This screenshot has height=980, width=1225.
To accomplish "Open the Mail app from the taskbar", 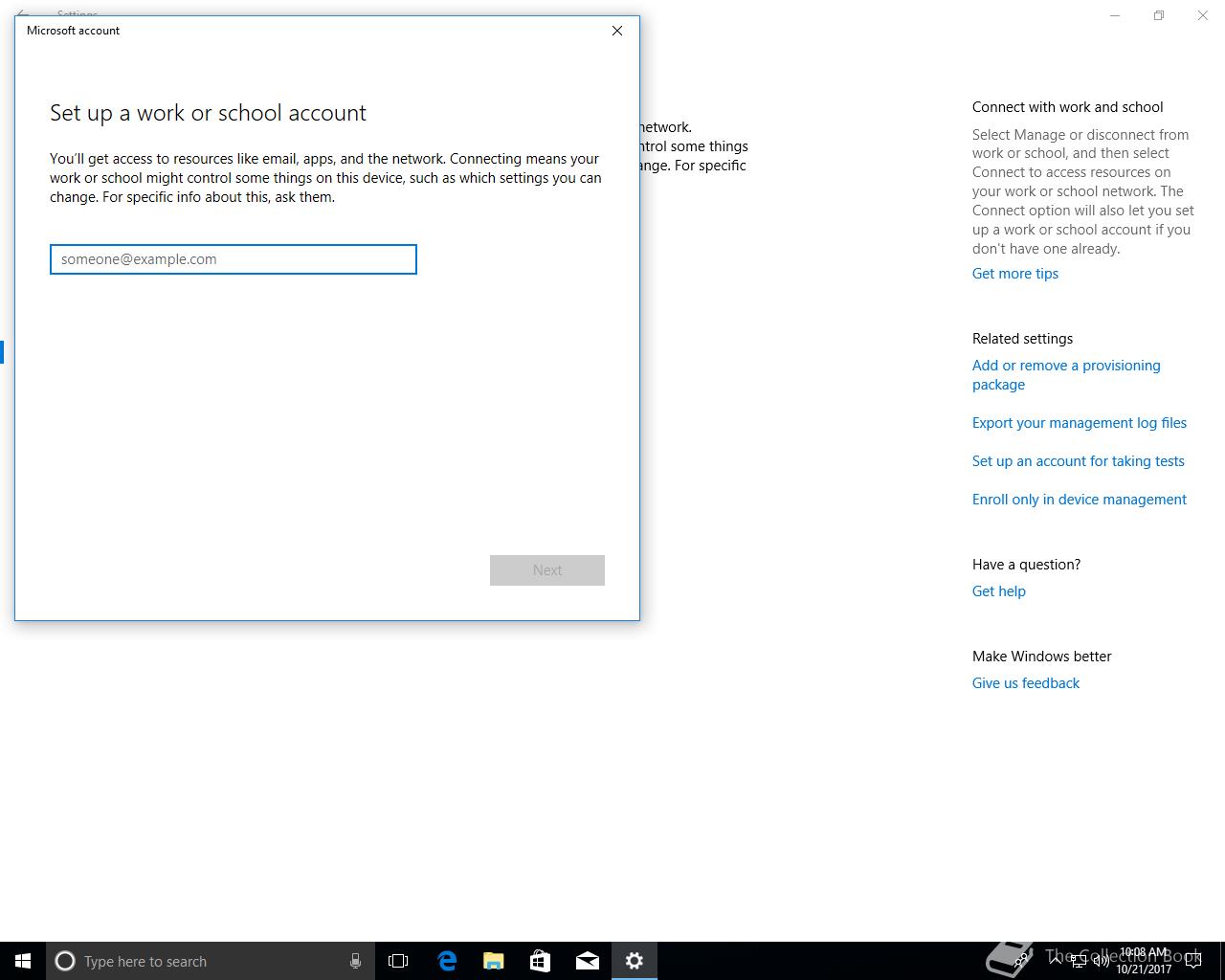I will (x=588, y=961).
